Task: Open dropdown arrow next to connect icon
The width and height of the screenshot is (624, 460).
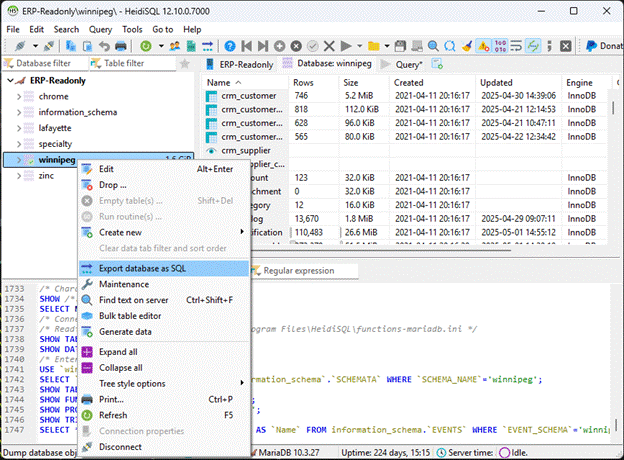Action: pos(35,46)
